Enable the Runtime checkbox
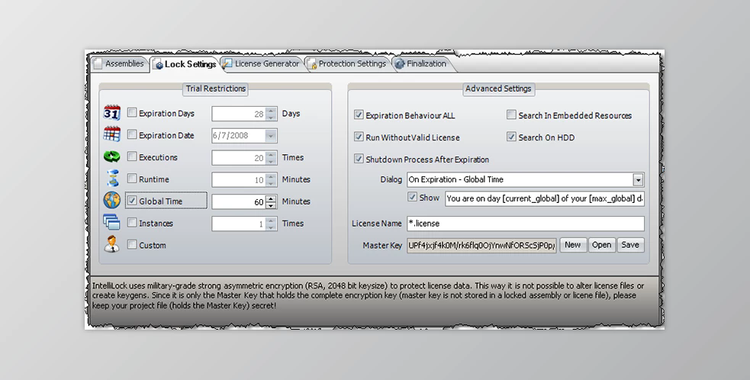This screenshot has height=380, width=750. point(132,179)
